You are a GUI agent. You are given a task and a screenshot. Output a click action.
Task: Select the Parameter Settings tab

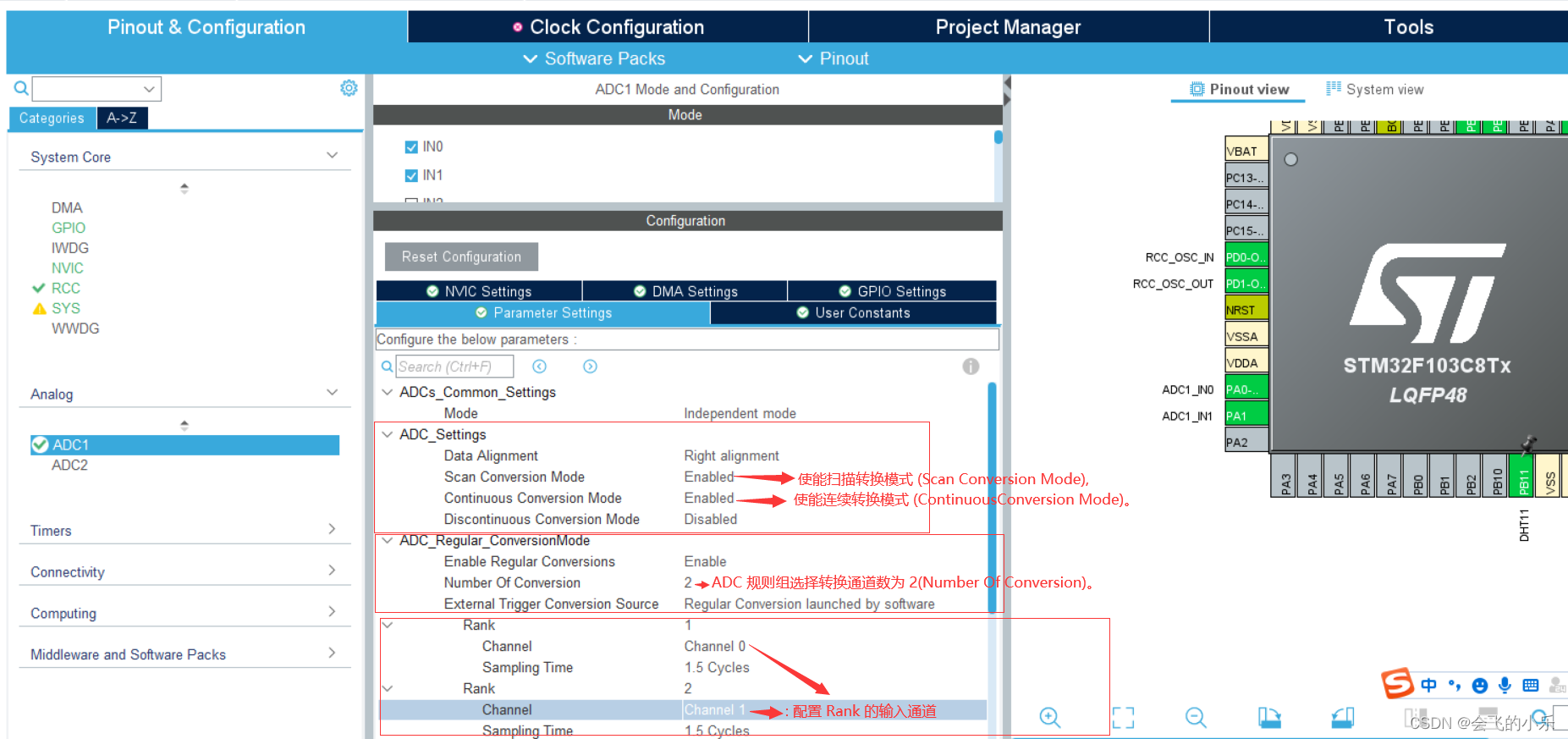pyautogui.click(x=543, y=313)
